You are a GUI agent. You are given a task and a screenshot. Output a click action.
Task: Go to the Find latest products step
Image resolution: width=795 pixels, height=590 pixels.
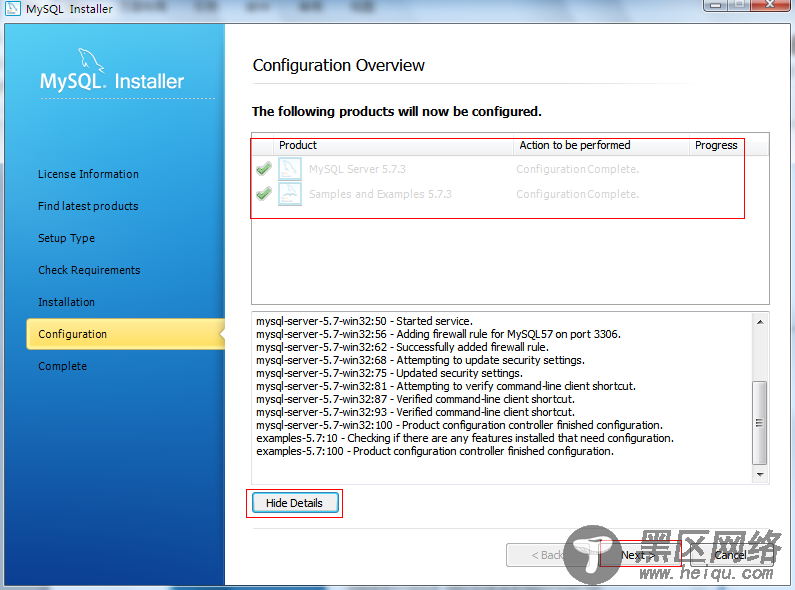(x=88, y=206)
